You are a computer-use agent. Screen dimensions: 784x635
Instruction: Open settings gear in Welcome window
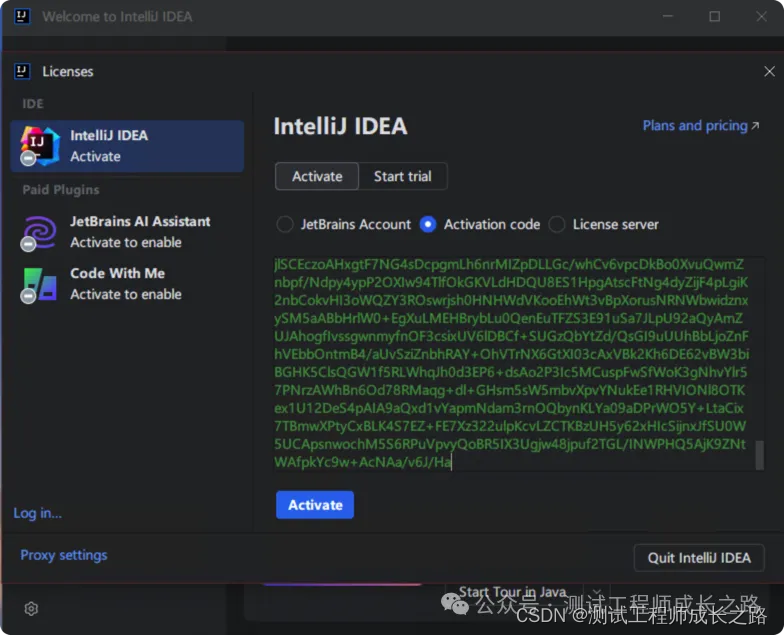point(31,608)
